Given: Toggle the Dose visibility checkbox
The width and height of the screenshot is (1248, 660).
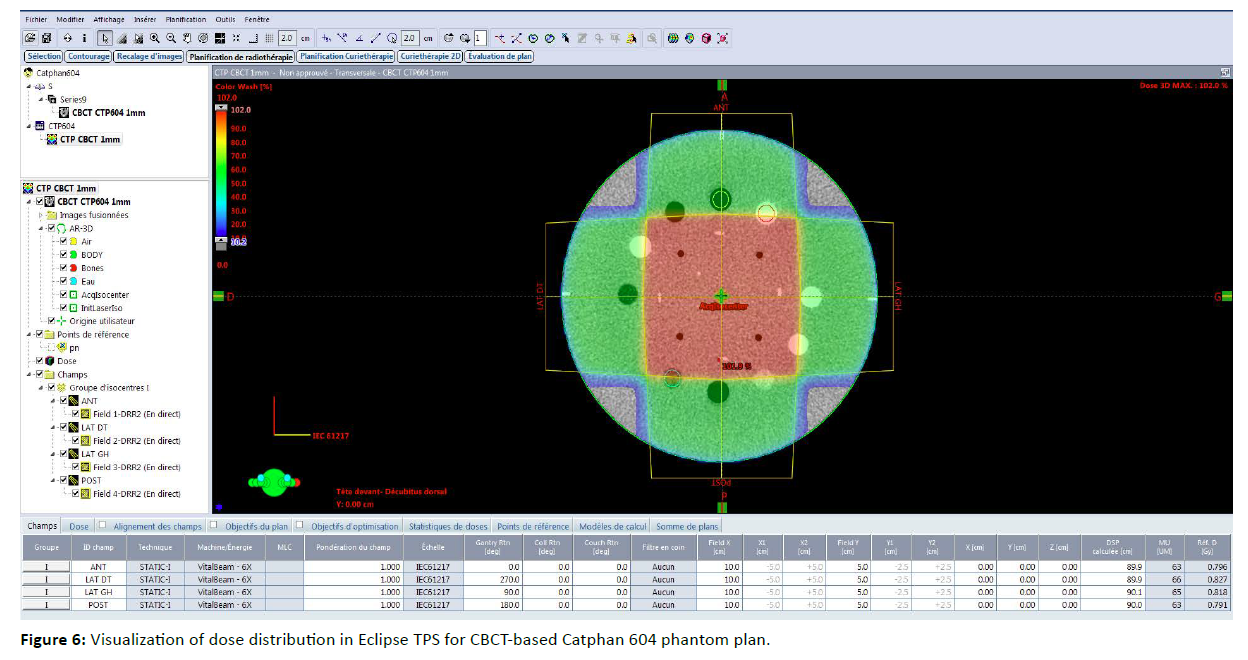Looking at the screenshot, I should [40, 361].
